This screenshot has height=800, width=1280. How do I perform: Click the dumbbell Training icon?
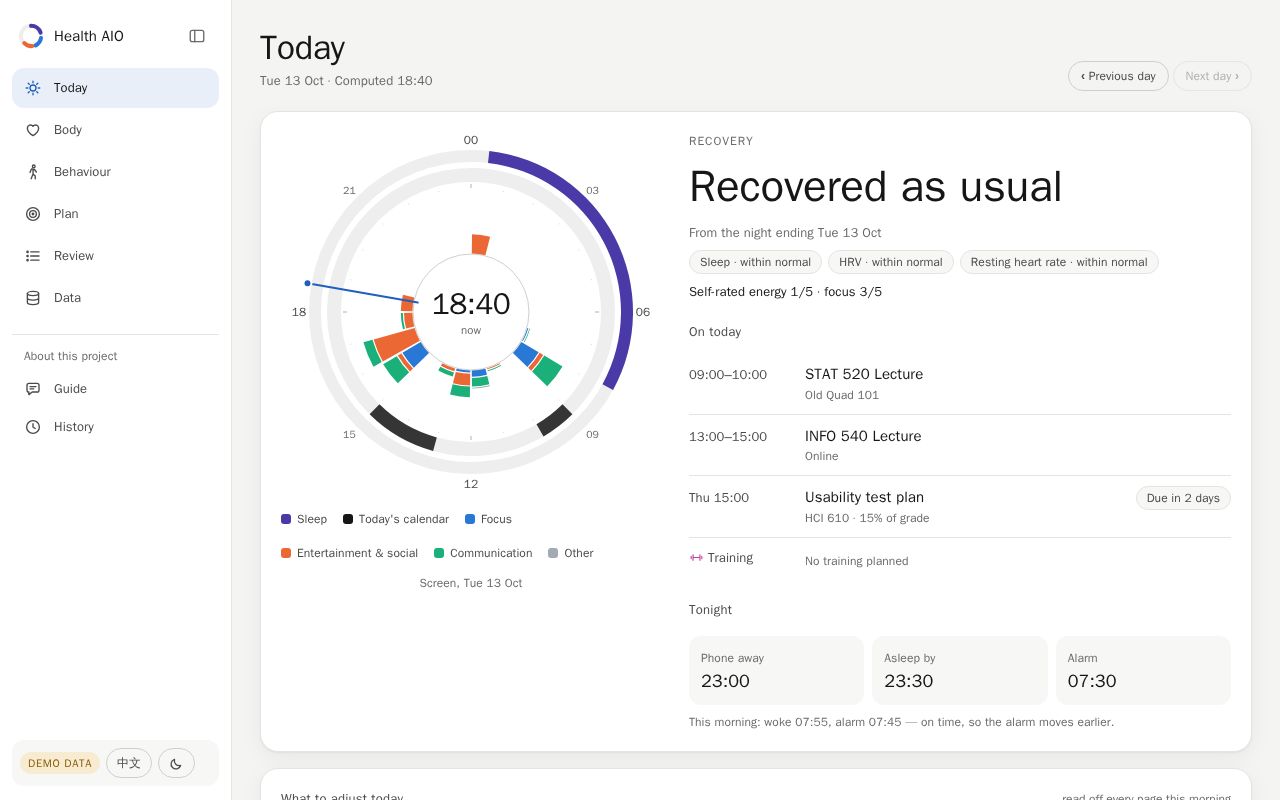click(x=696, y=558)
